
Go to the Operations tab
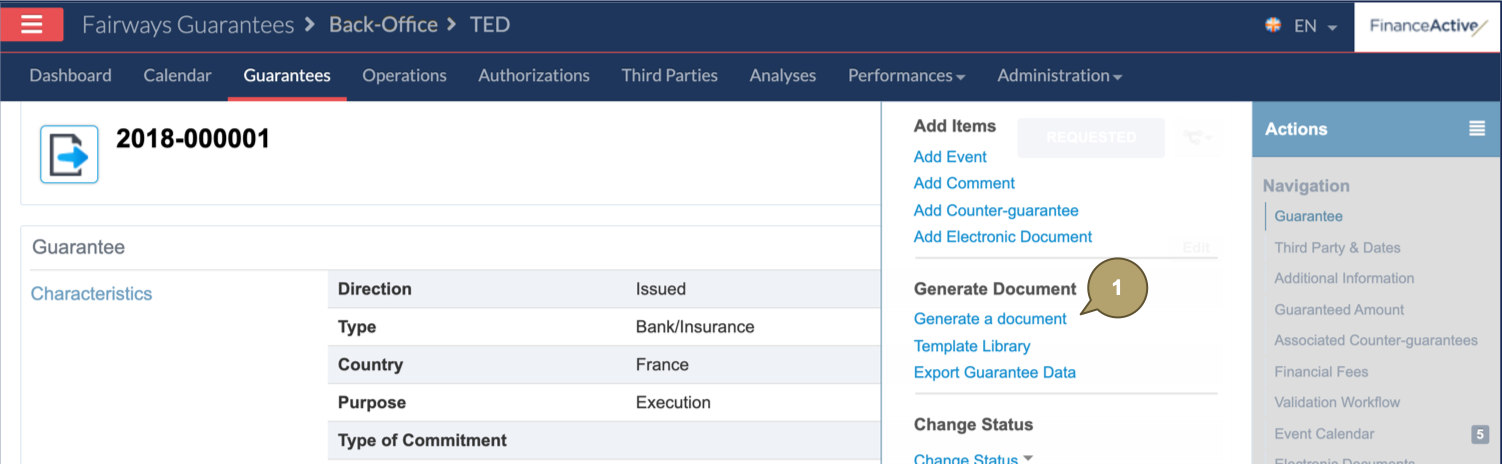coord(404,76)
